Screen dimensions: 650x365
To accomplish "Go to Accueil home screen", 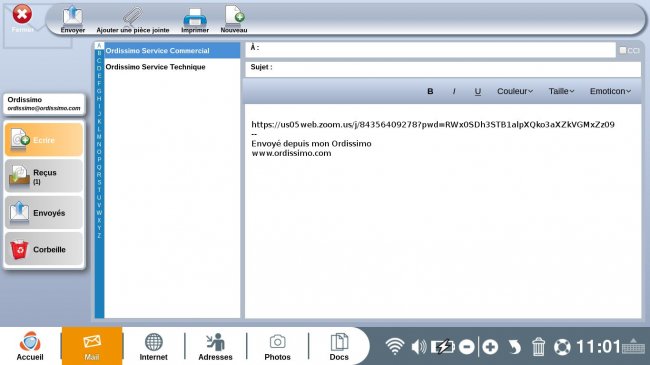I will coord(30,346).
